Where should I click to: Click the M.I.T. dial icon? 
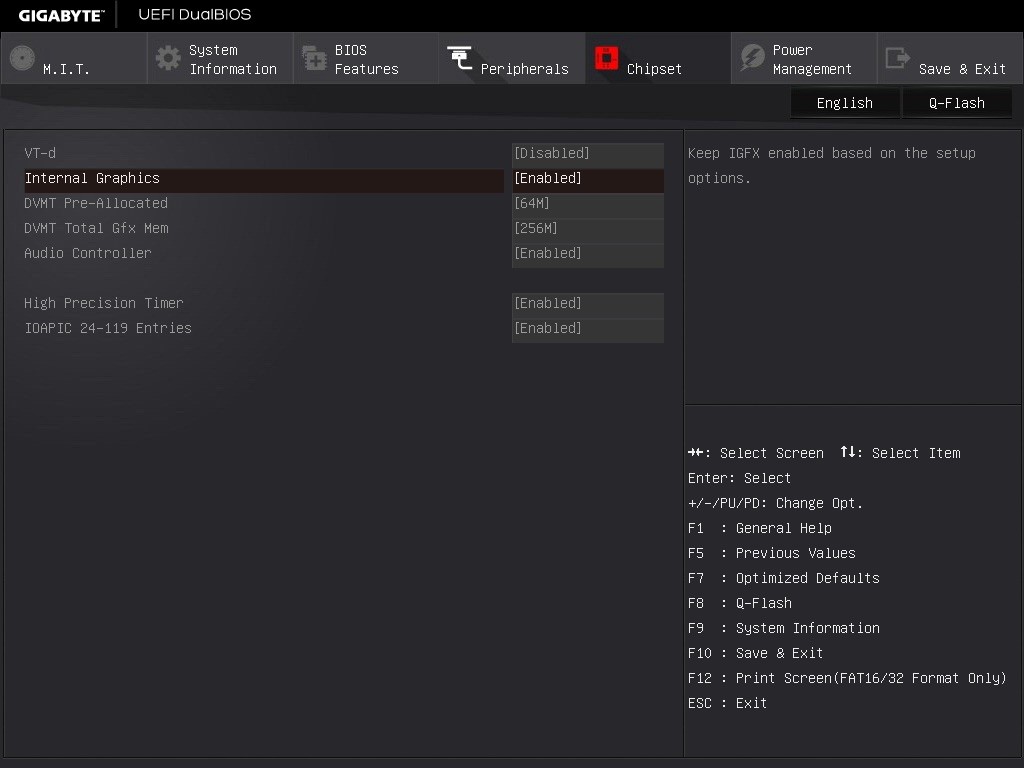(22, 58)
